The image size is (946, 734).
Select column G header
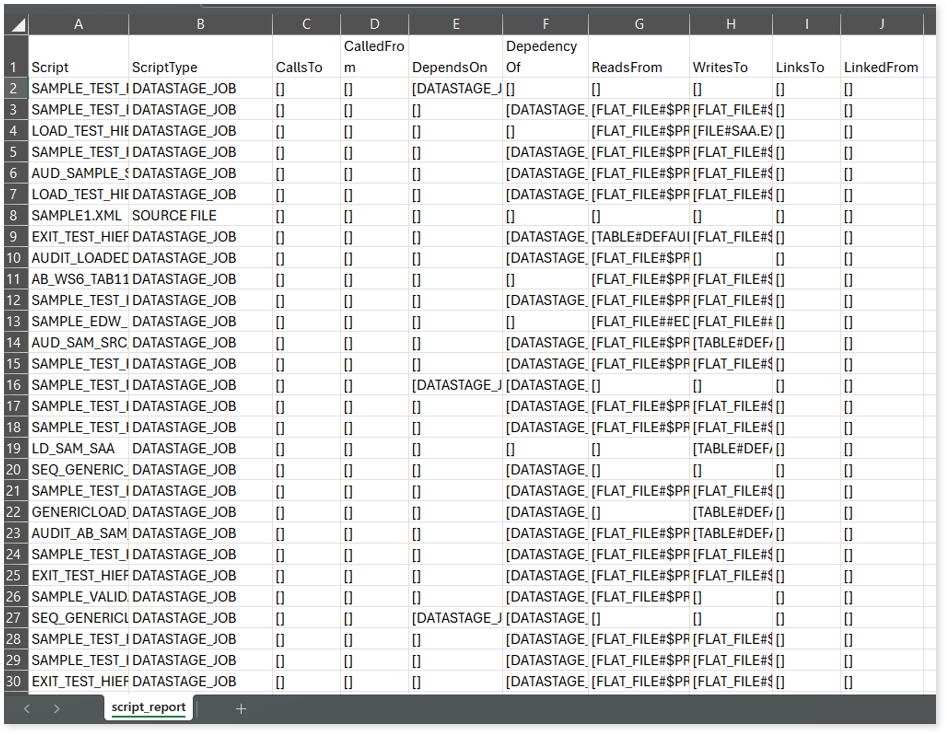[x=638, y=24]
